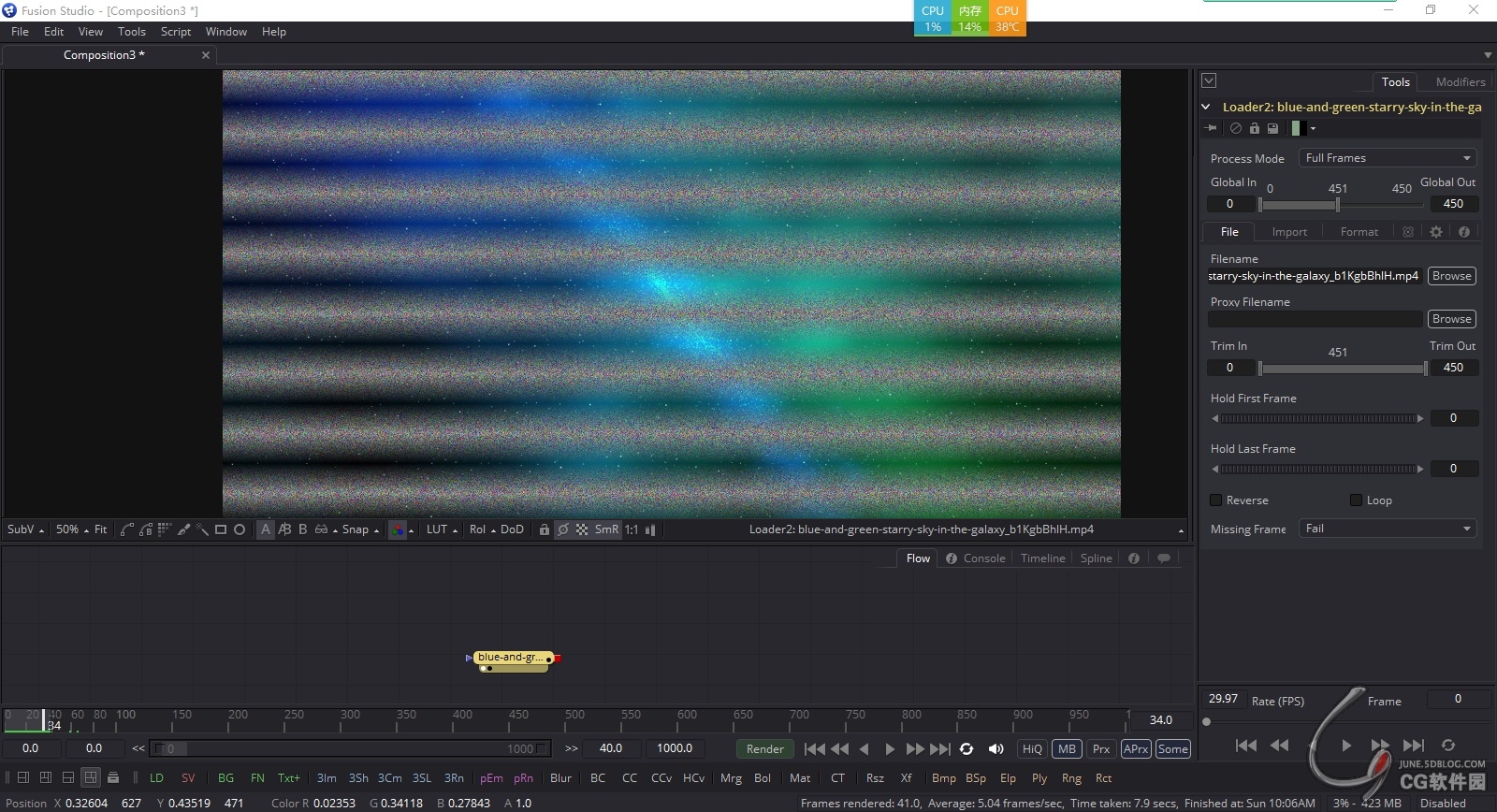Browse for the Proxy Filename
The height and width of the screenshot is (812, 1497).
(x=1452, y=319)
